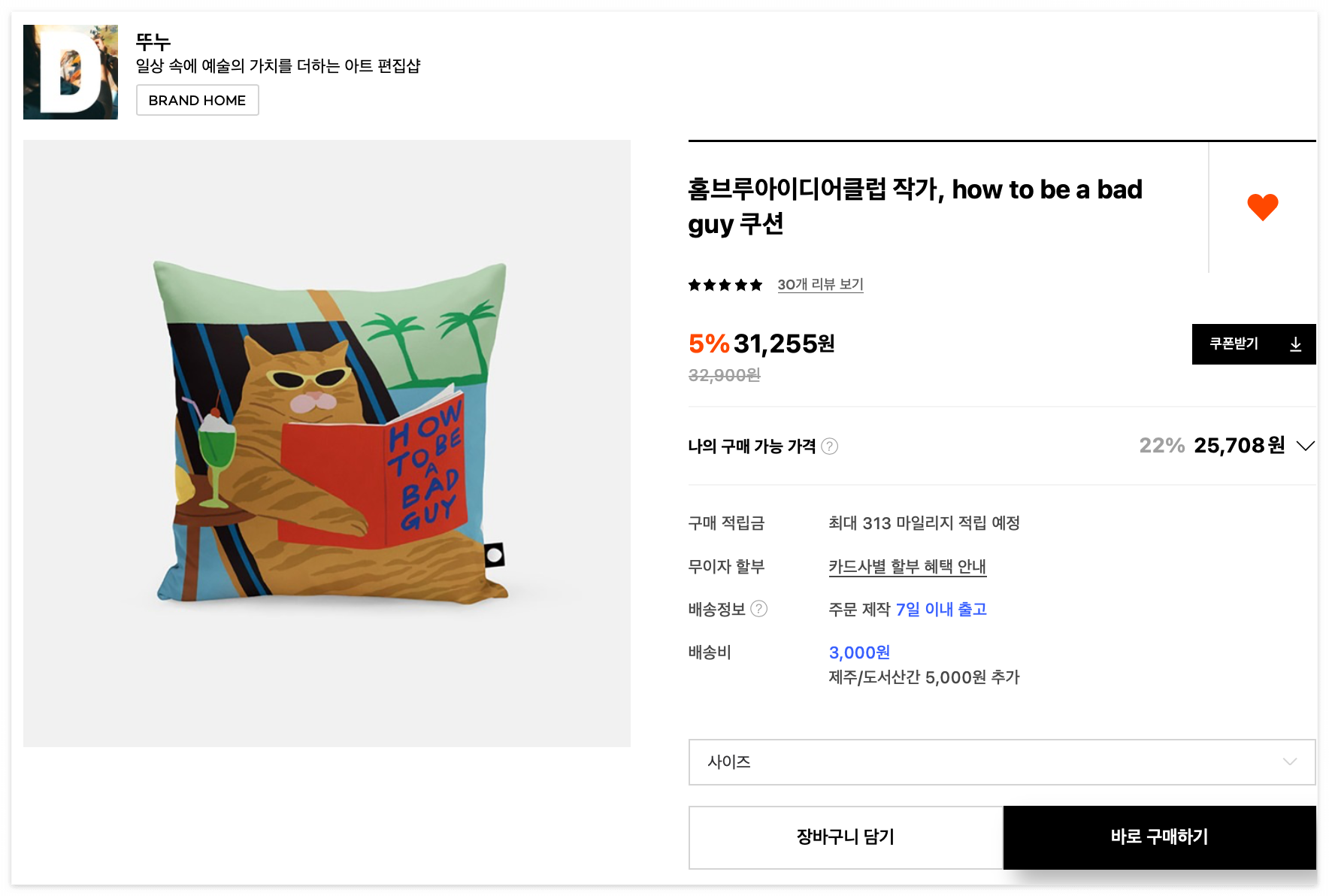This screenshot has height=896, width=1329.
Task: Open the 30개 리뷰 보기 reviews link
Action: (820, 284)
